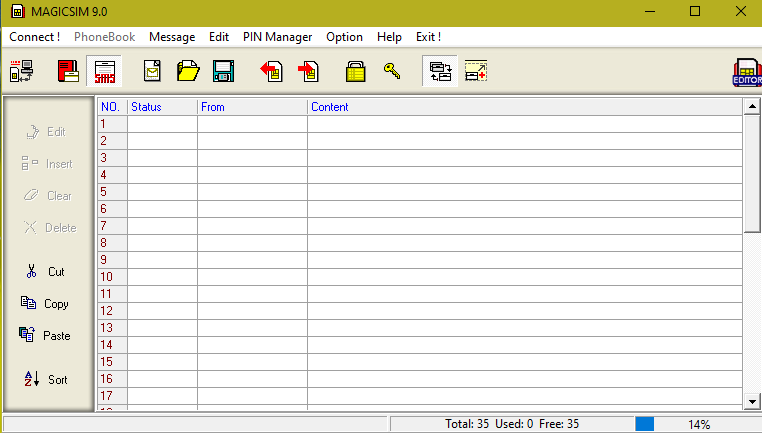Click the new message envelope icon
762x433 pixels.
click(x=152, y=71)
